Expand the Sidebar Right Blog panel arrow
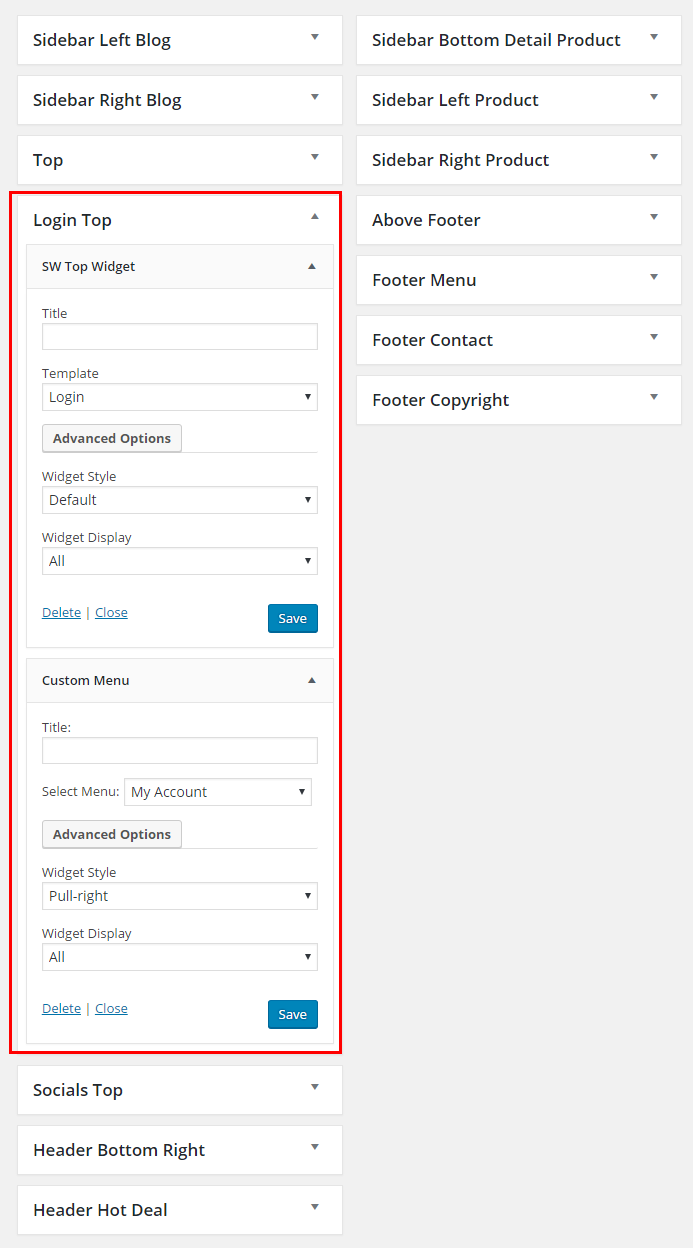This screenshot has width=693, height=1248. (x=314, y=98)
